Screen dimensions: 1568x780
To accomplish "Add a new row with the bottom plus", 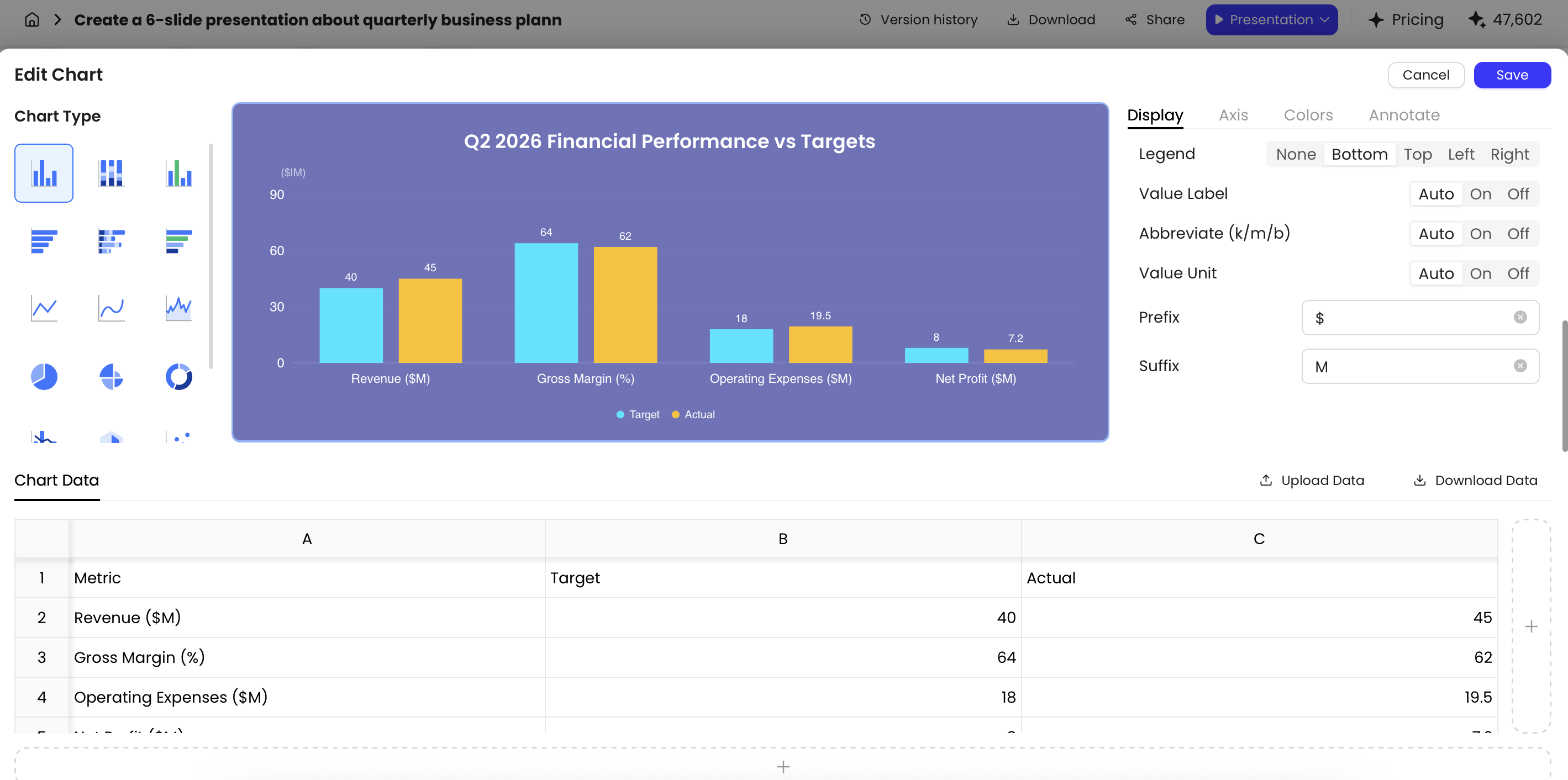I will 783,767.
